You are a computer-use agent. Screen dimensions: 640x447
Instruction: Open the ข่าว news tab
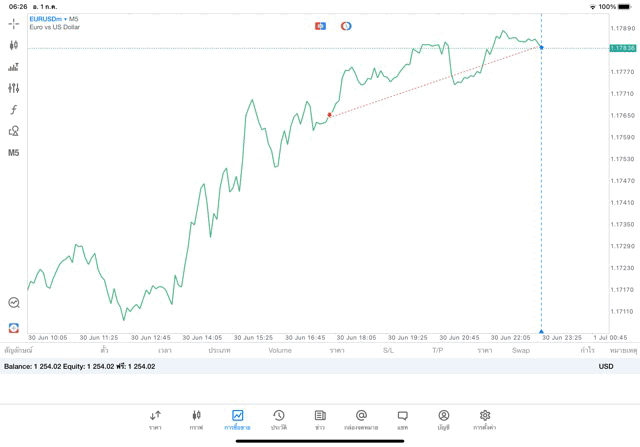tap(320, 419)
